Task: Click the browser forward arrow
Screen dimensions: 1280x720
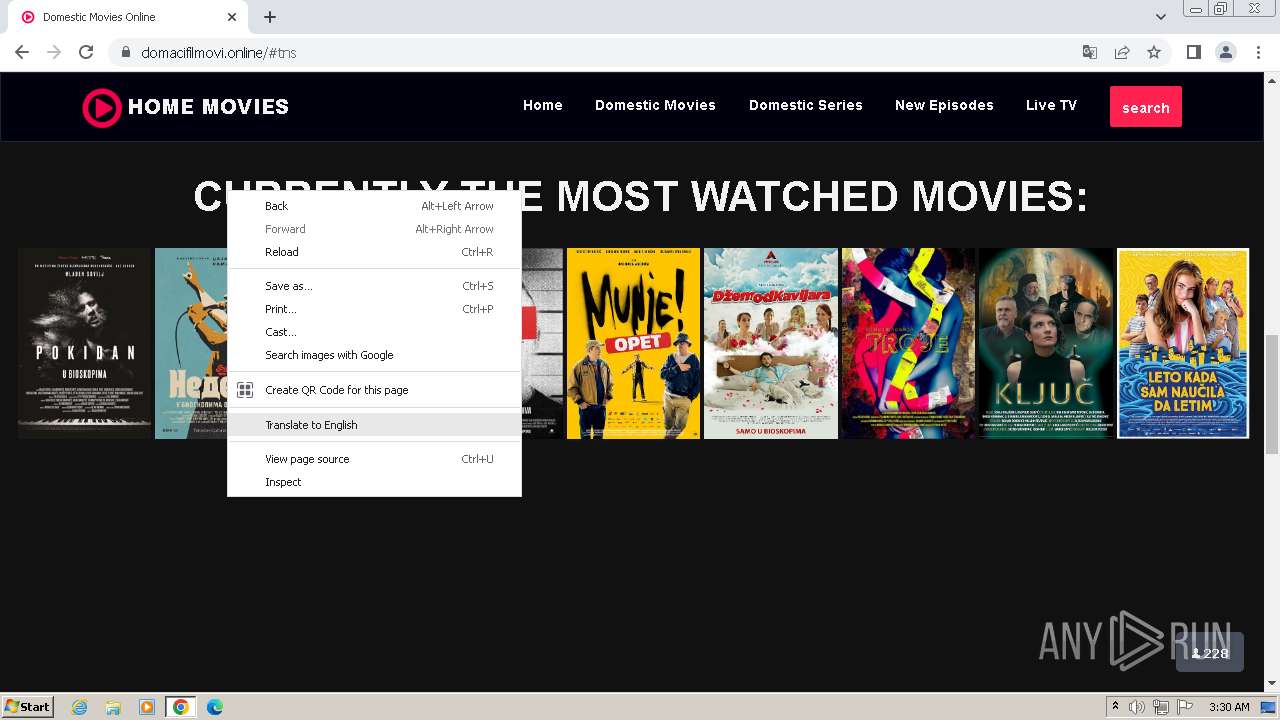Action: click(x=54, y=52)
